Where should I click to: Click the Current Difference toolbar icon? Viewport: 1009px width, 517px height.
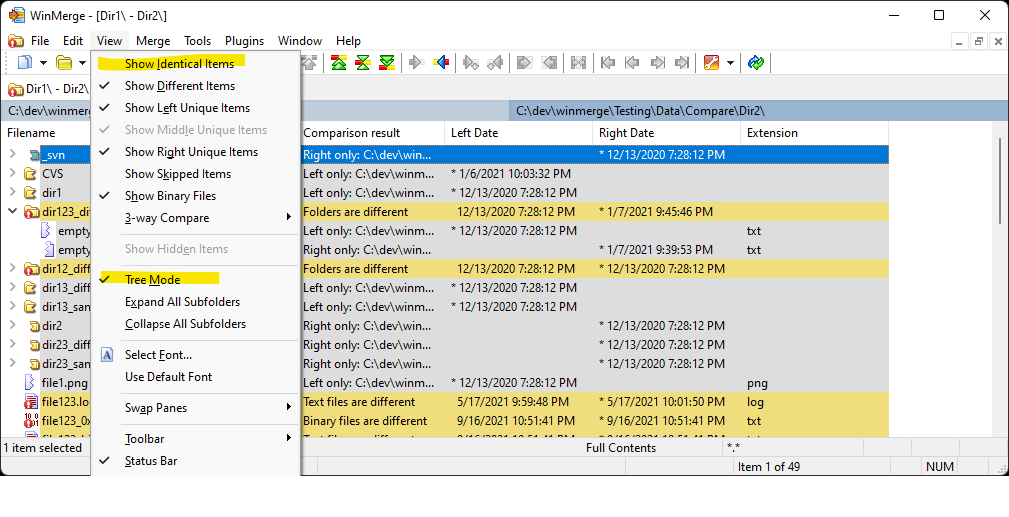coord(363,62)
